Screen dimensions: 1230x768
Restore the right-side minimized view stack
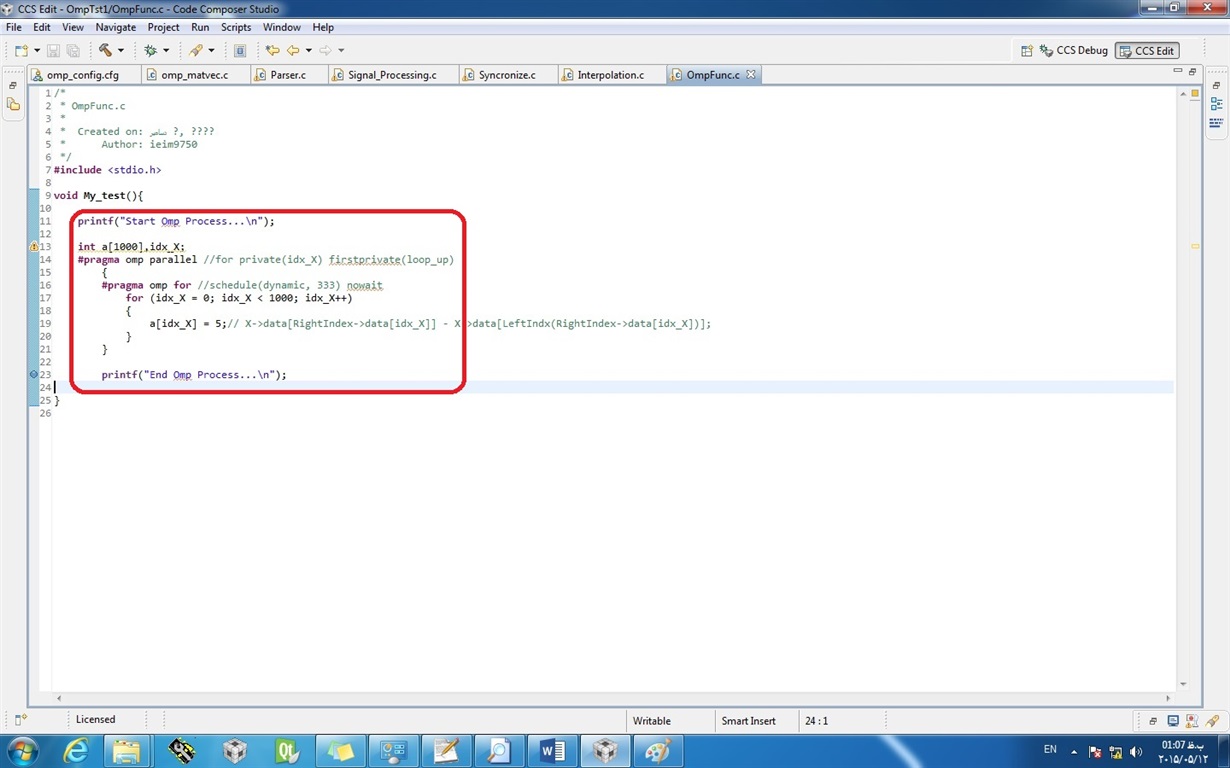pos(1216,86)
